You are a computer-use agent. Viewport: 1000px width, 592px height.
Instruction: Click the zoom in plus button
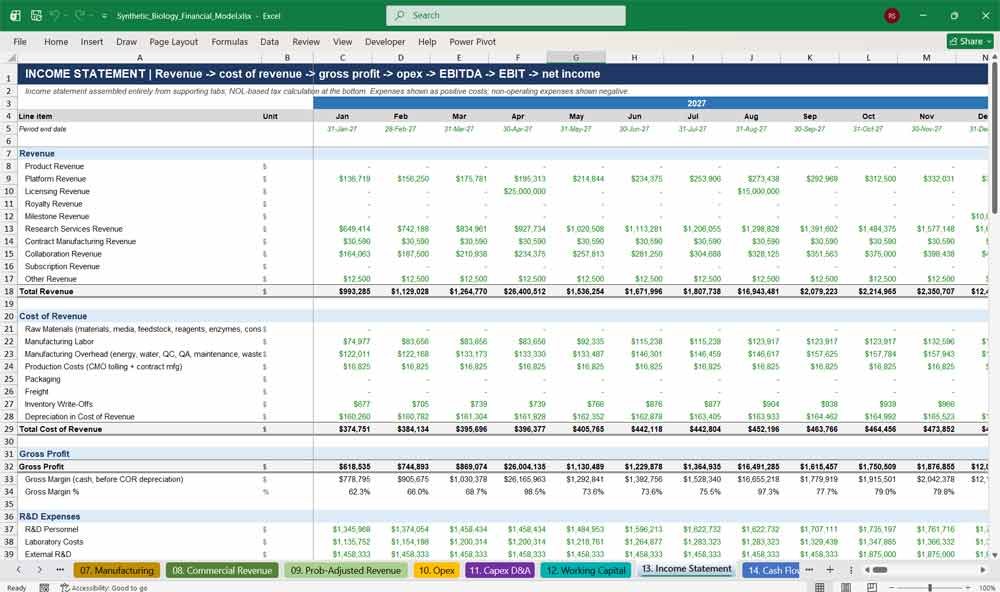[x=969, y=587]
